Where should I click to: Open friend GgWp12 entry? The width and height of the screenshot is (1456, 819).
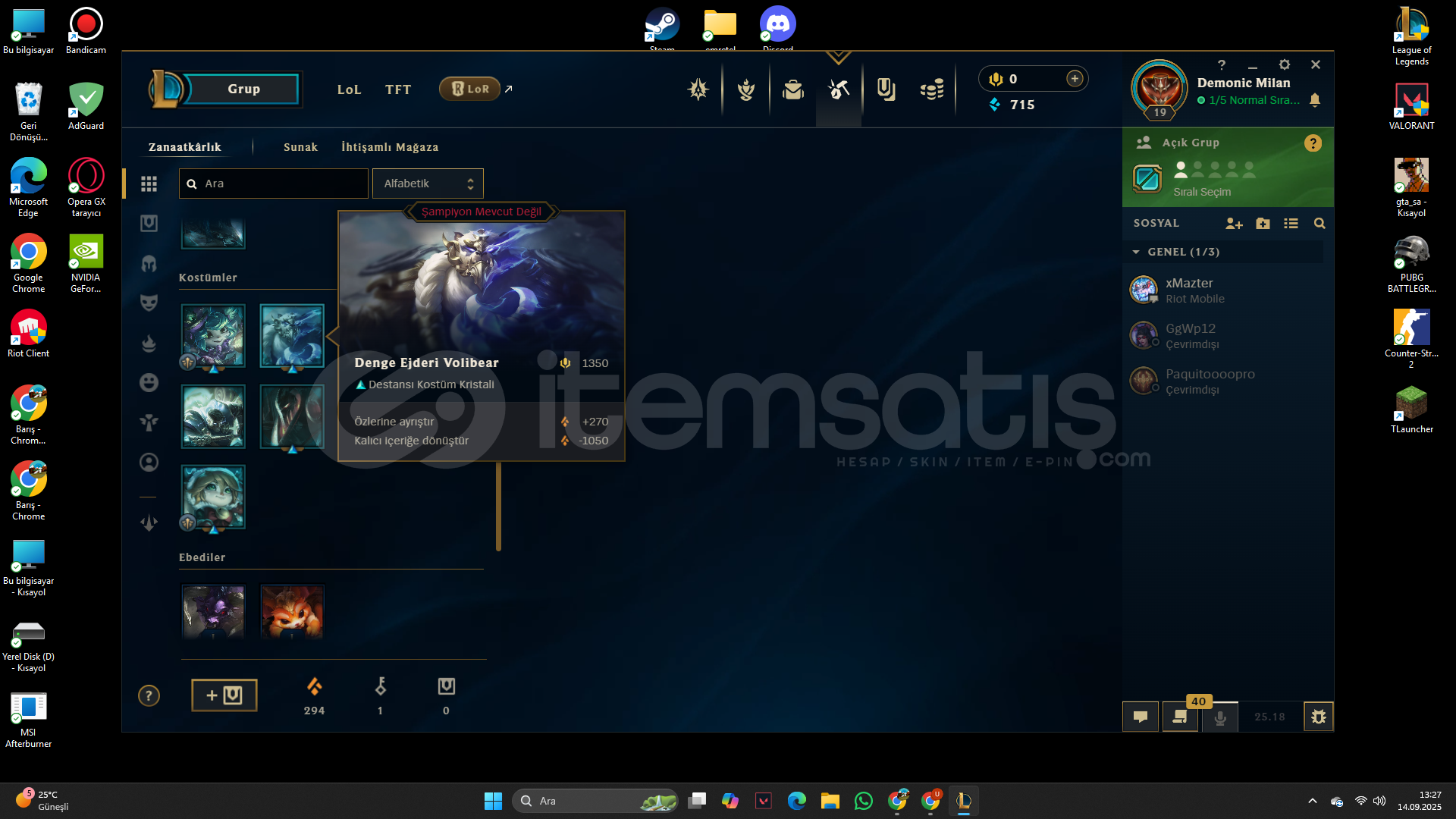click(x=1225, y=336)
